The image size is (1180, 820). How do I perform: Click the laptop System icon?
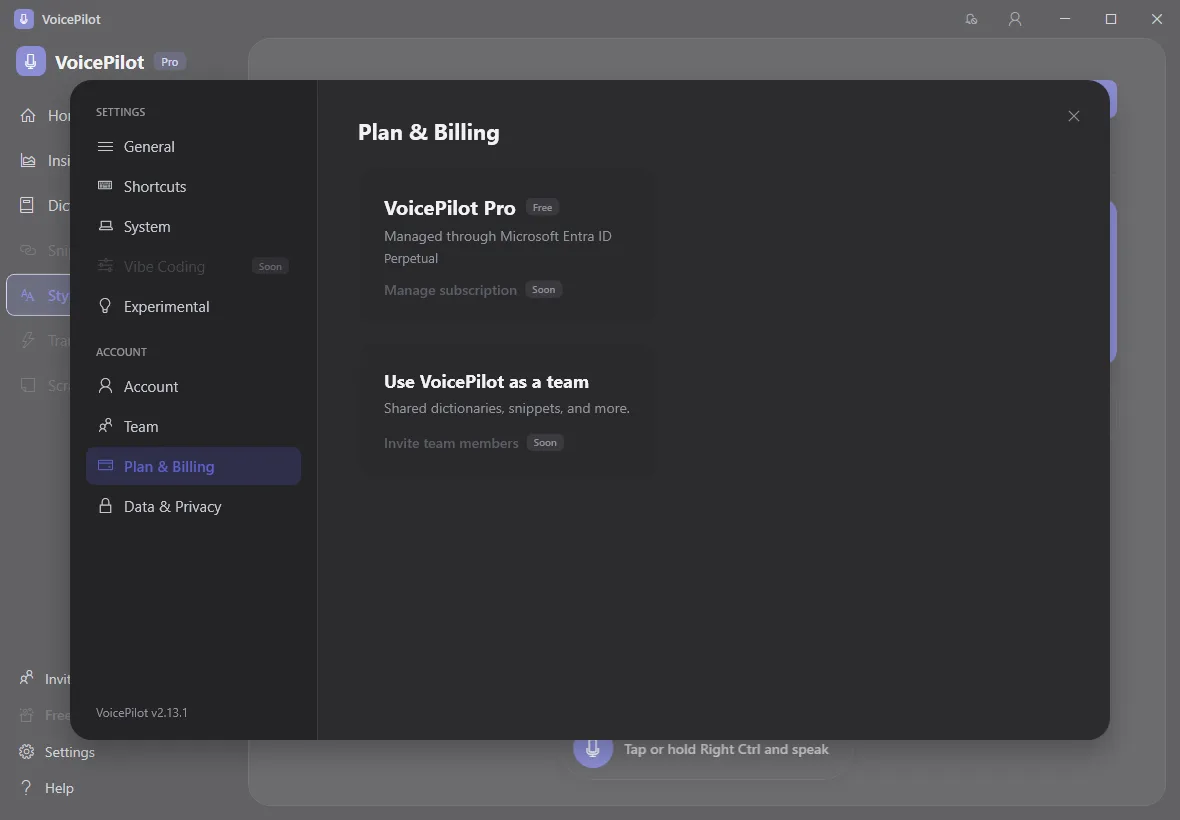105,226
